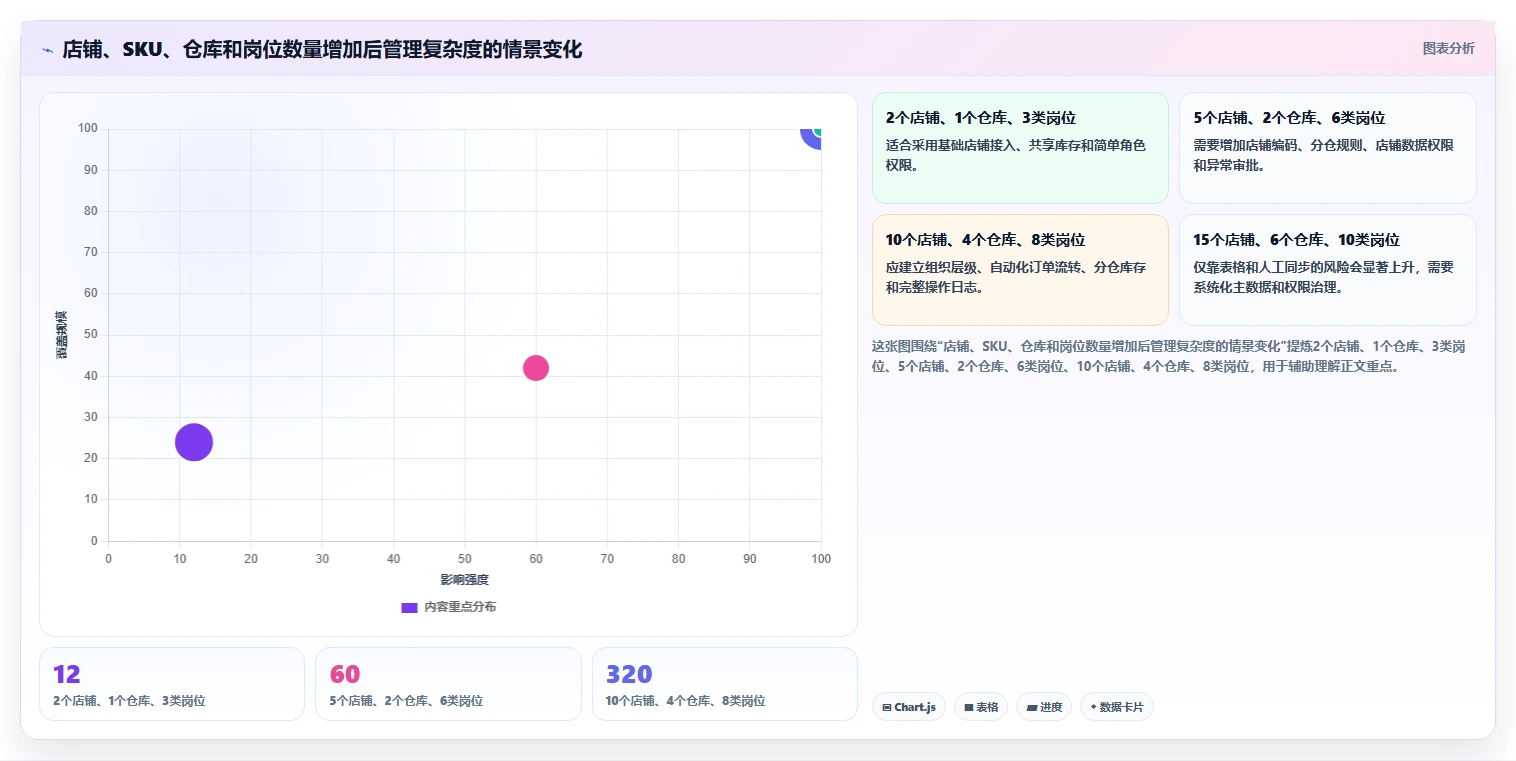Click the 覆盖规模 y-axis title
1516x761 pixels.
[62, 335]
